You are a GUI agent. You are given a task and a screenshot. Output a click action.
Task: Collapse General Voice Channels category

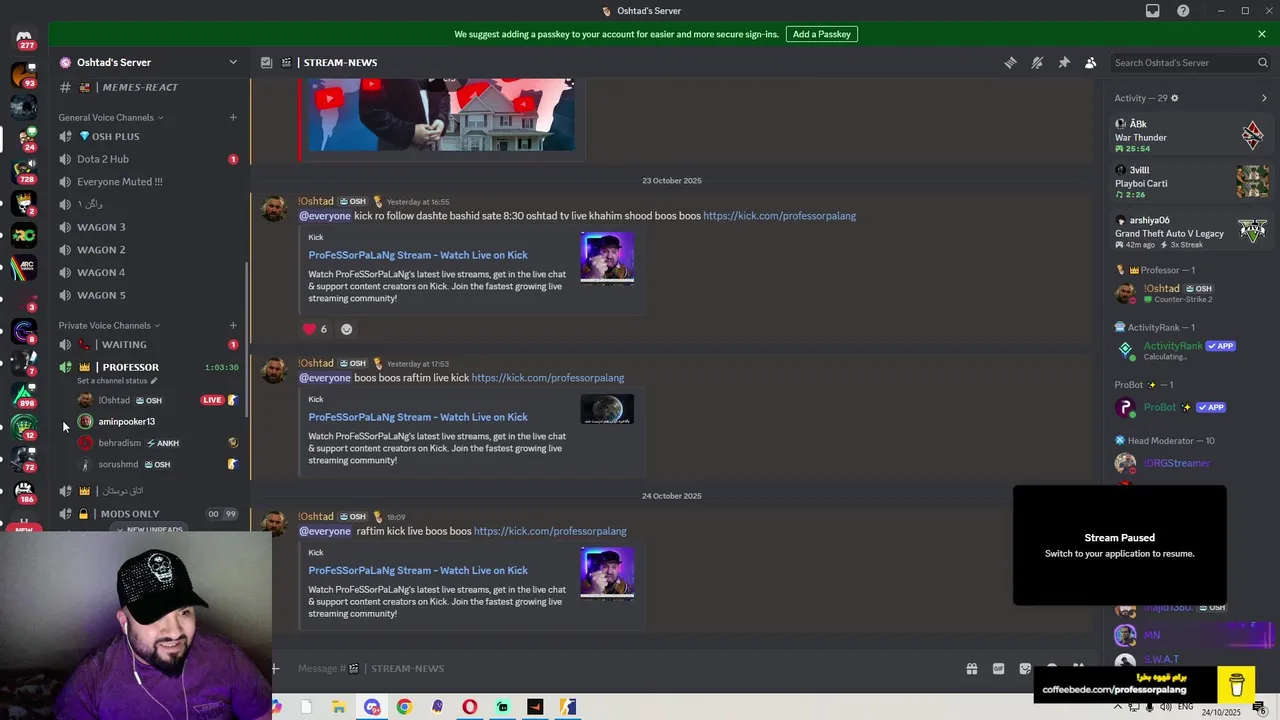pos(110,117)
